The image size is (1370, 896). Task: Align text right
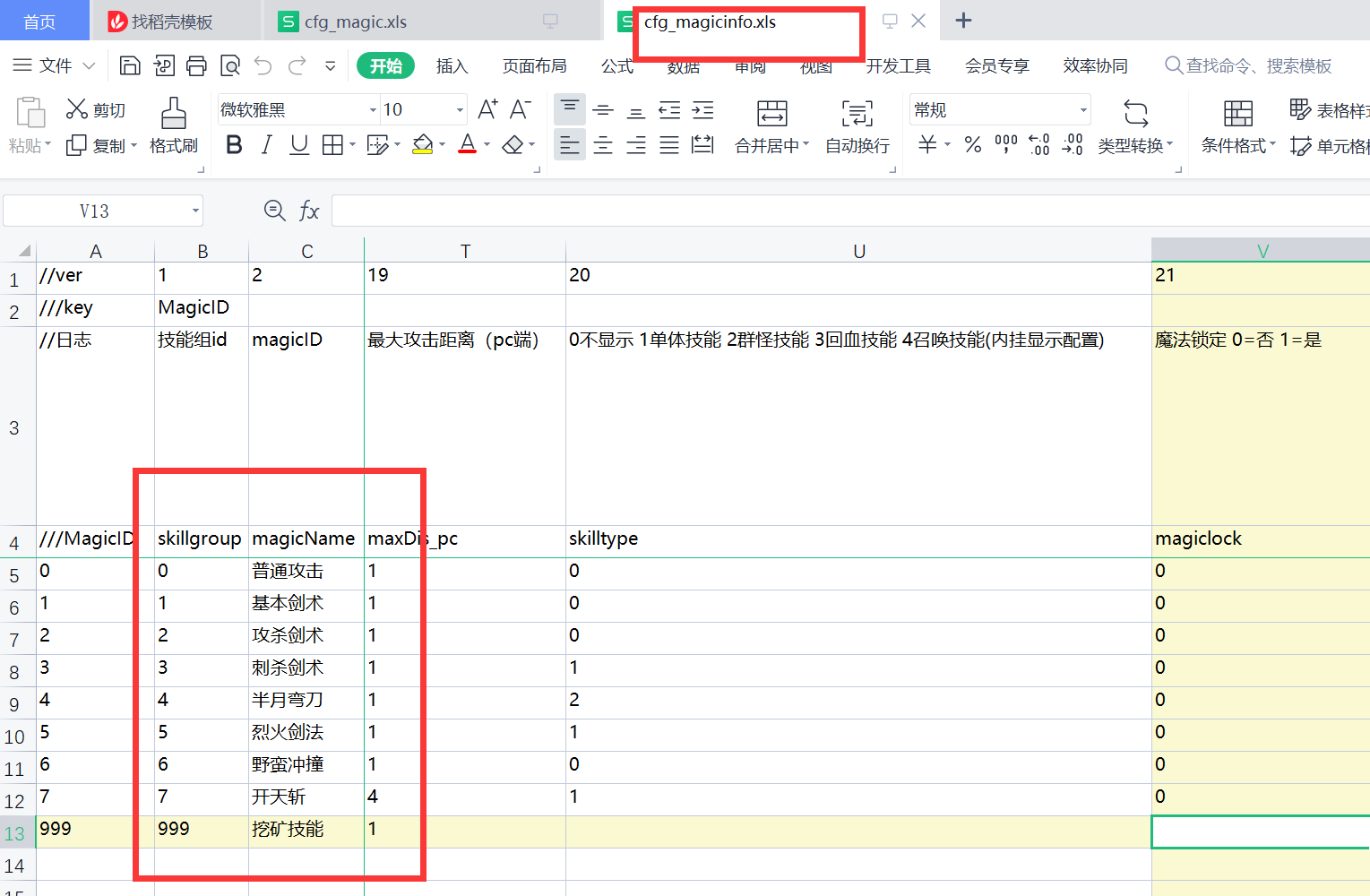[636, 144]
